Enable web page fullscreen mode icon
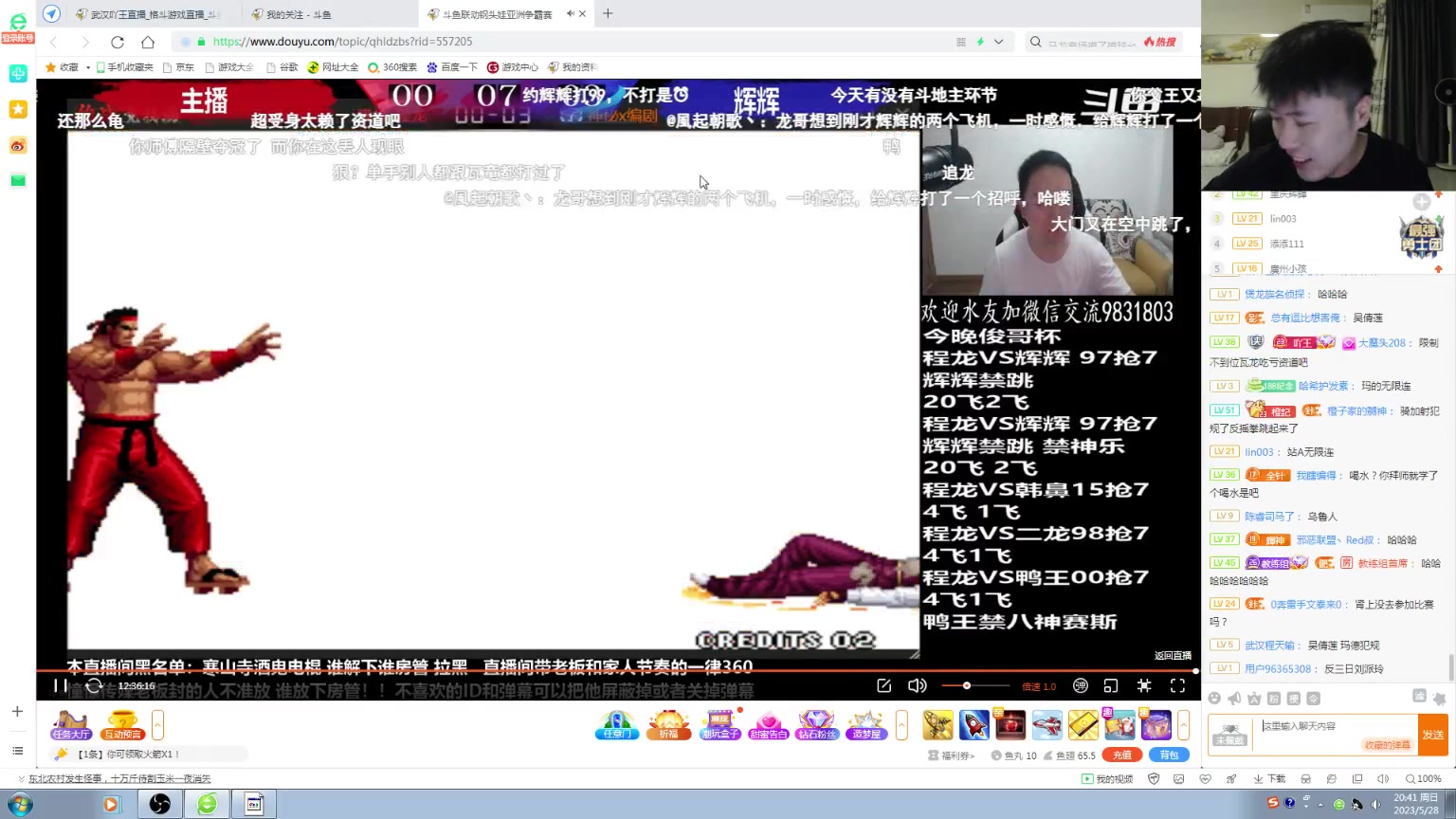This screenshot has height=819, width=1456. (1144, 685)
